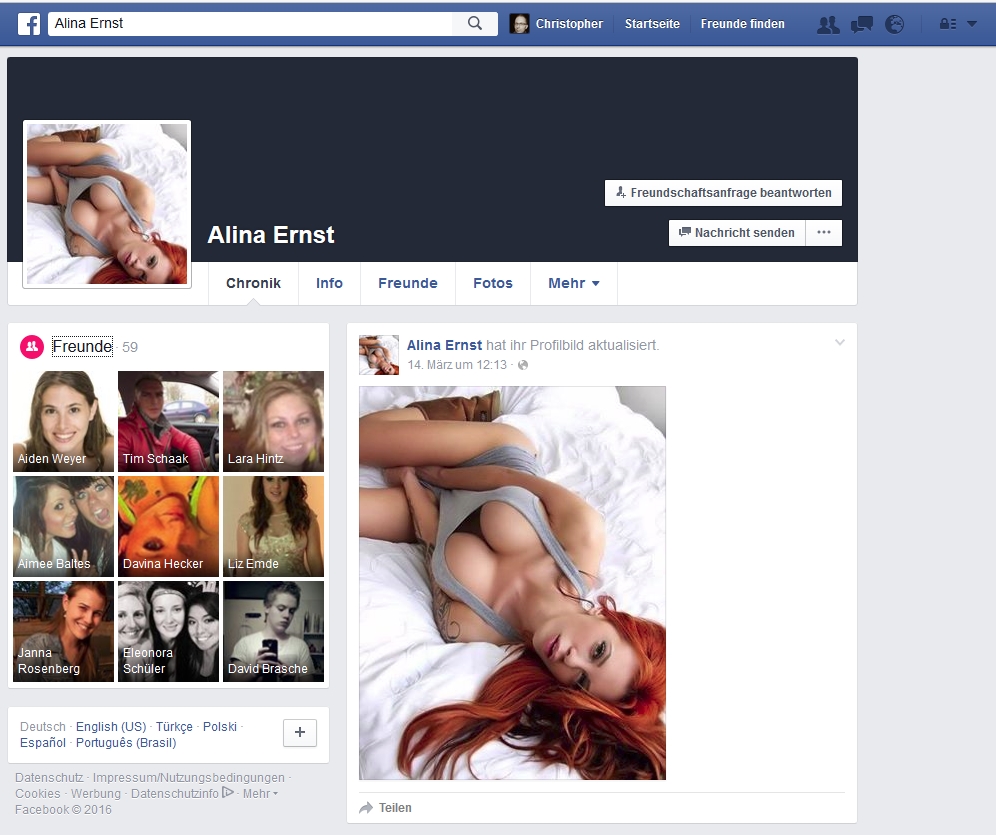Click the Facebook logo icon

click(30, 23)
